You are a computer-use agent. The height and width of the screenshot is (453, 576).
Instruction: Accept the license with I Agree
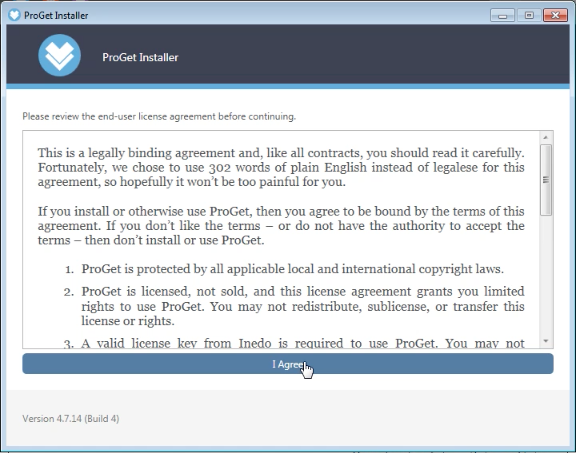288,364
